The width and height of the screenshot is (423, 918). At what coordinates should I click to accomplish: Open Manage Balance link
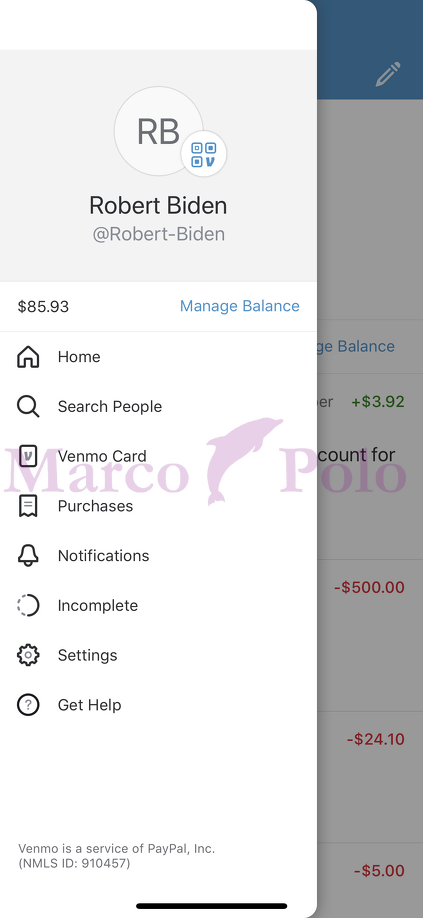pos(240,306)
